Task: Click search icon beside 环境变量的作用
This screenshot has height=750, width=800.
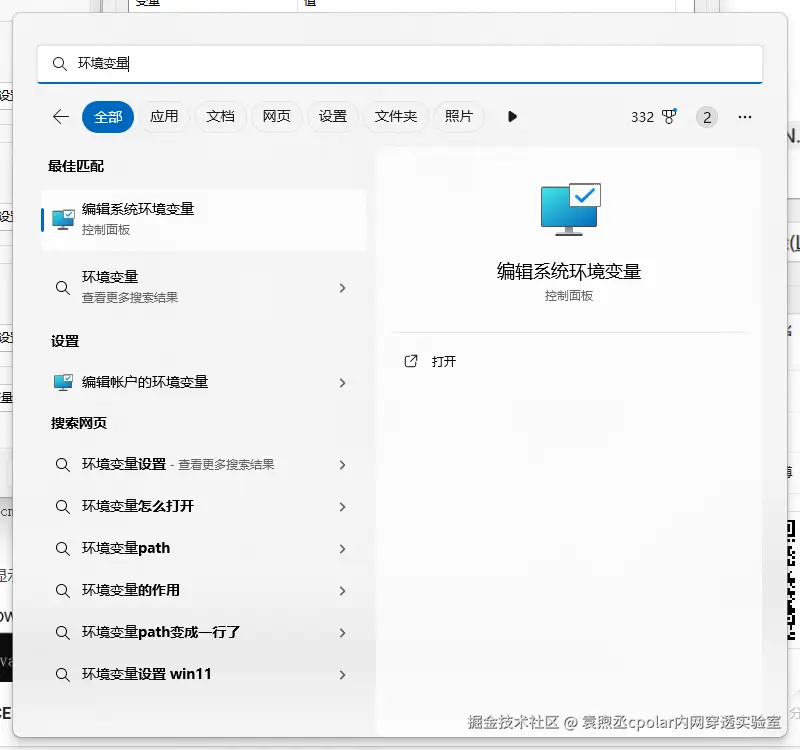Action: tap(62, 591)
